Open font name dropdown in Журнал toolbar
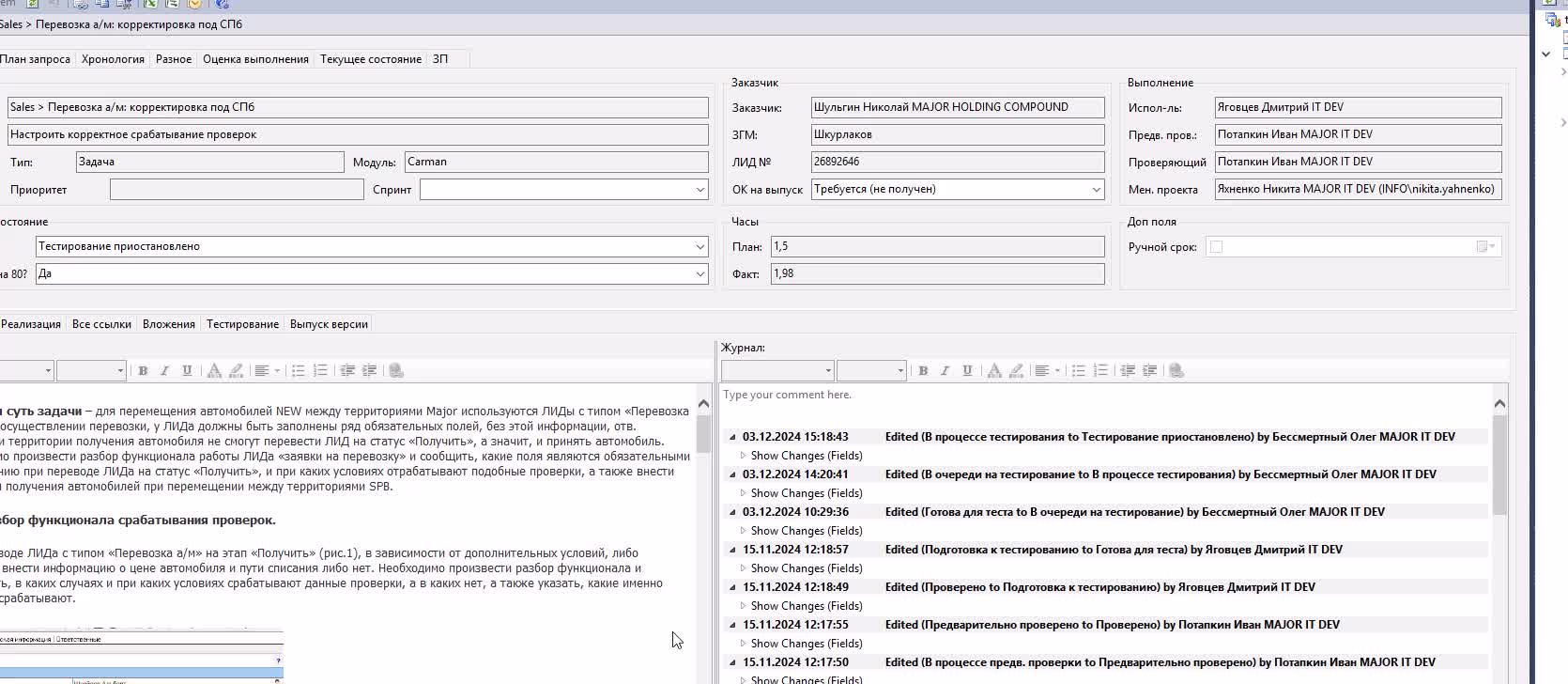The width and height of the screenshot is (1568, 684). click(827, 371)
